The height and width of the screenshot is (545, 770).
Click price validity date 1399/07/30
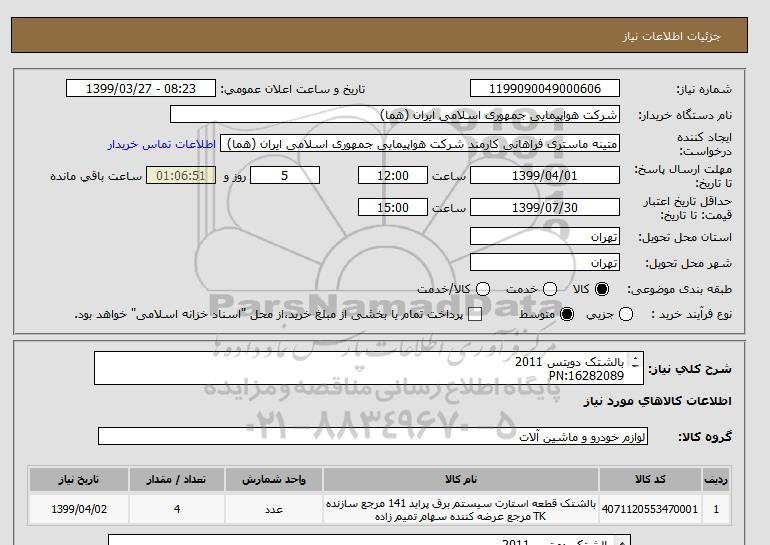coord(545,207)
